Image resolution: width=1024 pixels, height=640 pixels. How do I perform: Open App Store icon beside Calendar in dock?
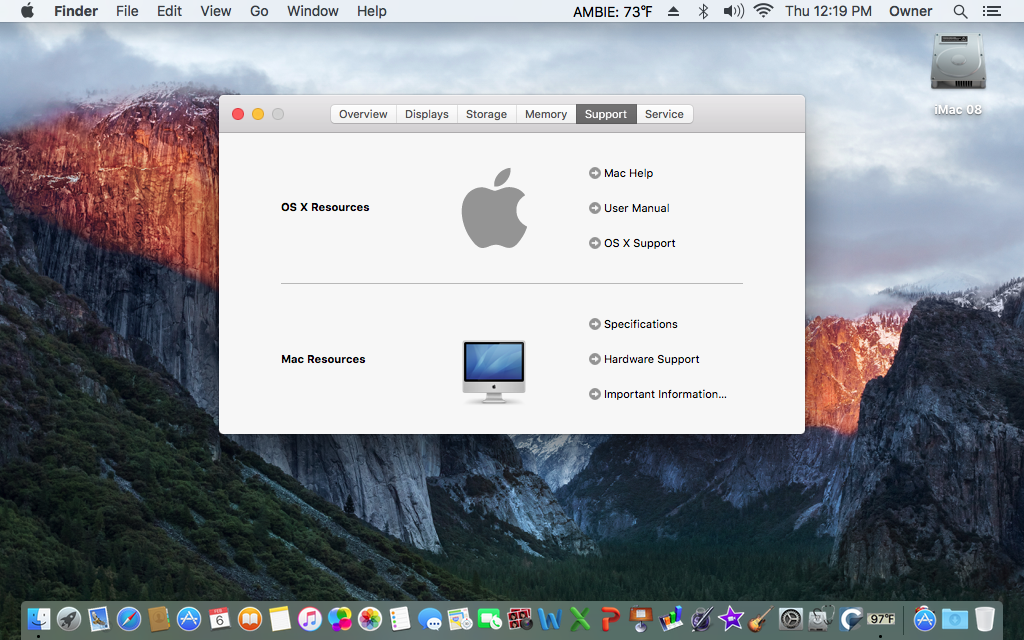[189, 618]
